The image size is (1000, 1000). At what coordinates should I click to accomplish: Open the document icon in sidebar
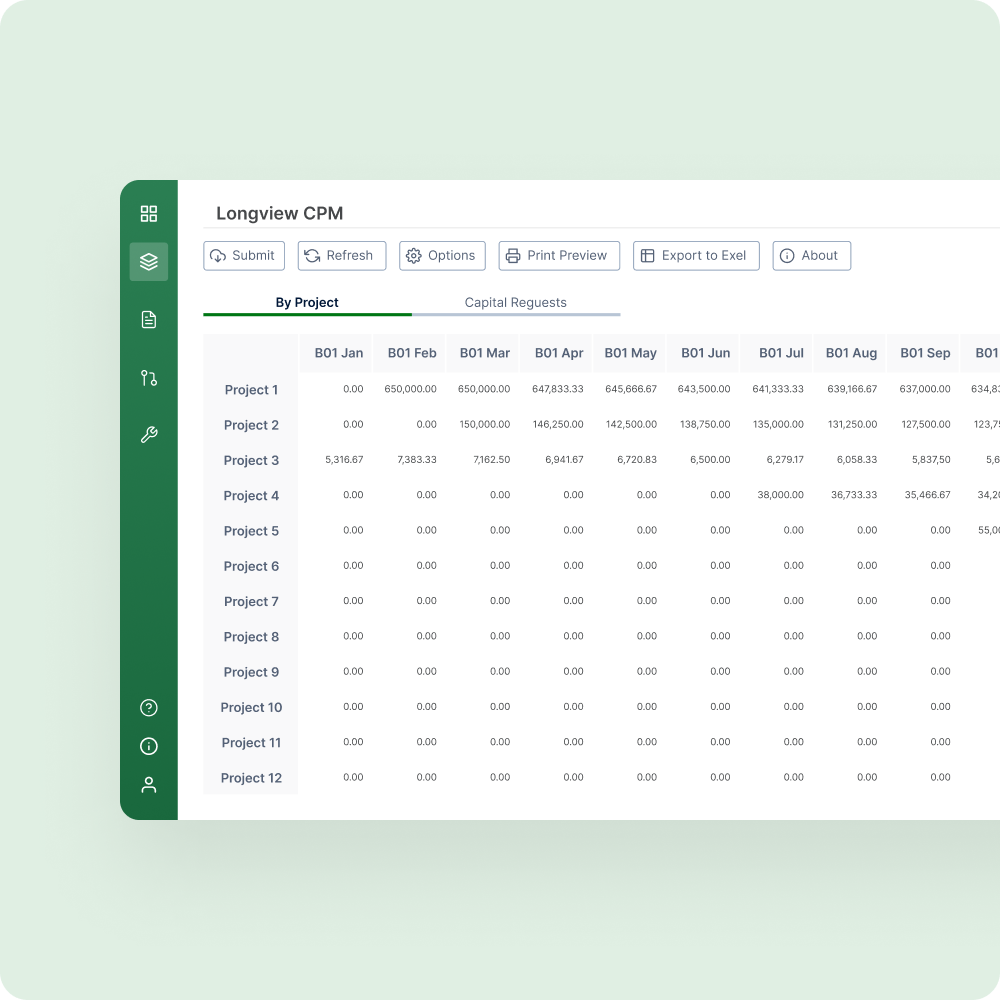(149, 320)
